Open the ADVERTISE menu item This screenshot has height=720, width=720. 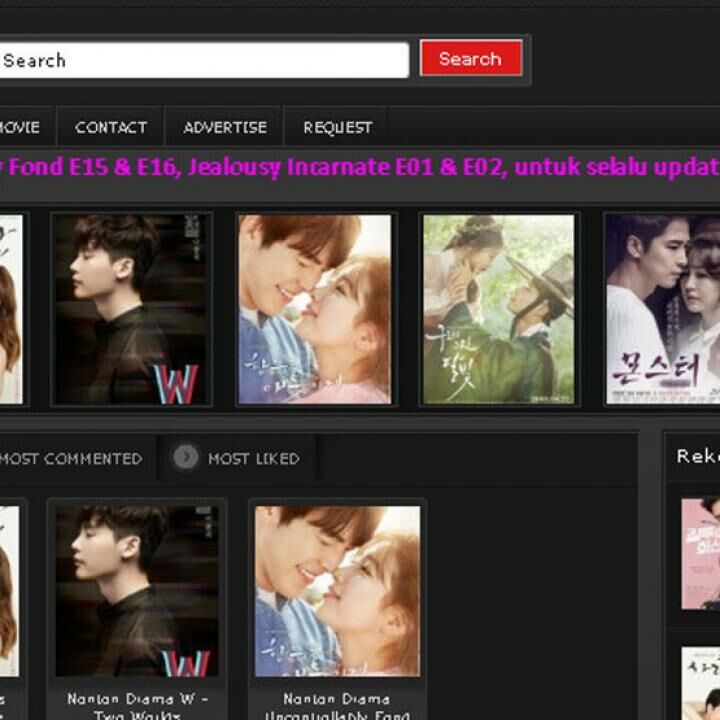[225, 127]
